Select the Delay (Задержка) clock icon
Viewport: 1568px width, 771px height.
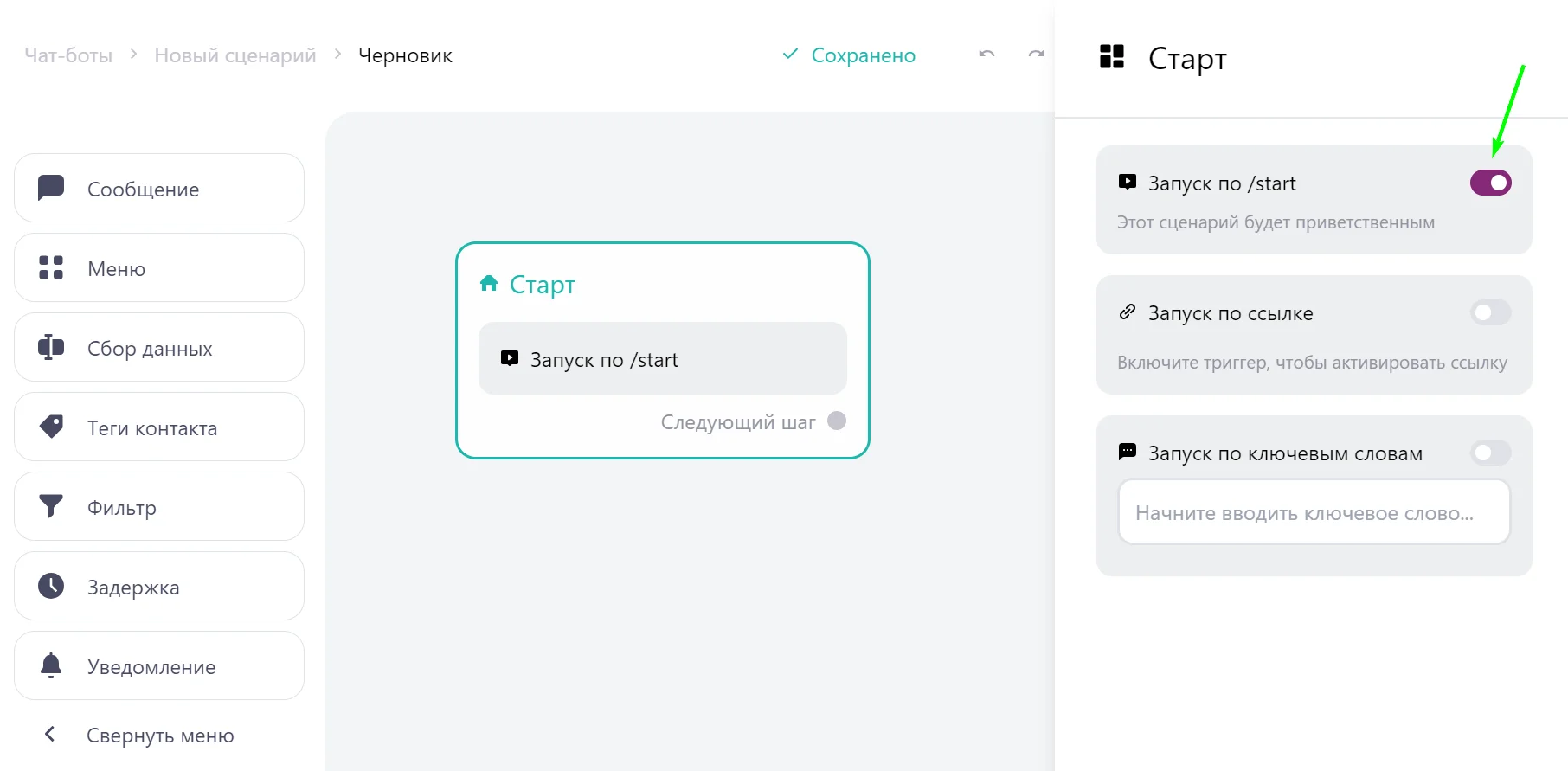(51, 586)
